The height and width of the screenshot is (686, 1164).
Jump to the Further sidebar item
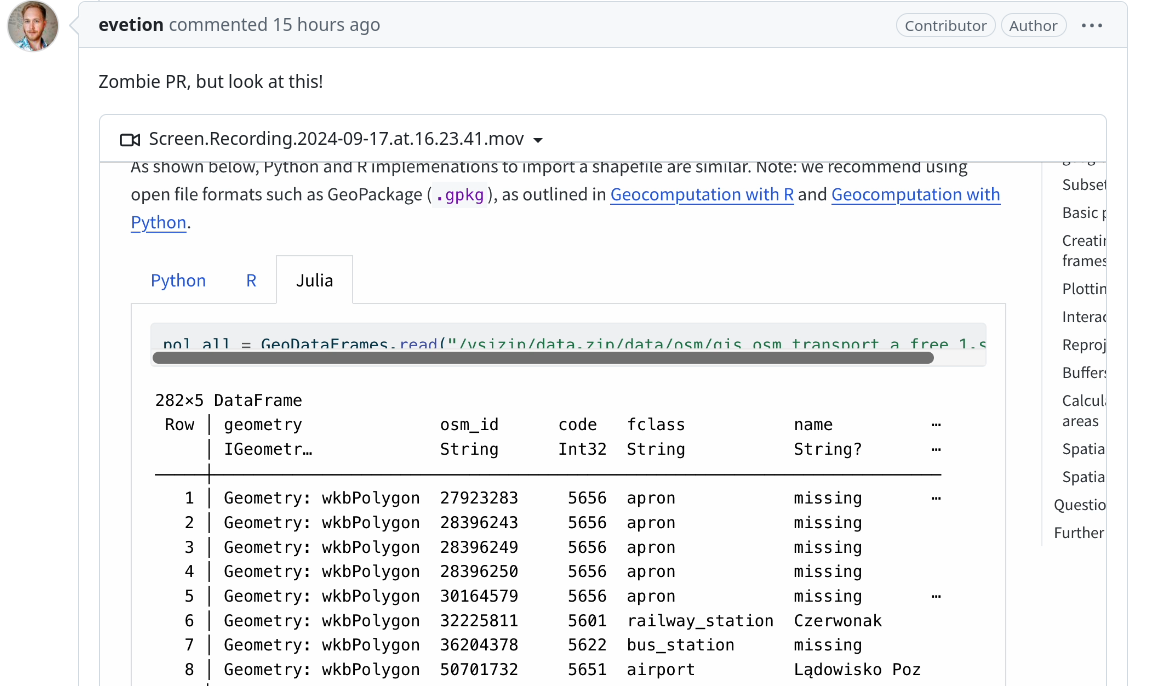click(1079, 532)
